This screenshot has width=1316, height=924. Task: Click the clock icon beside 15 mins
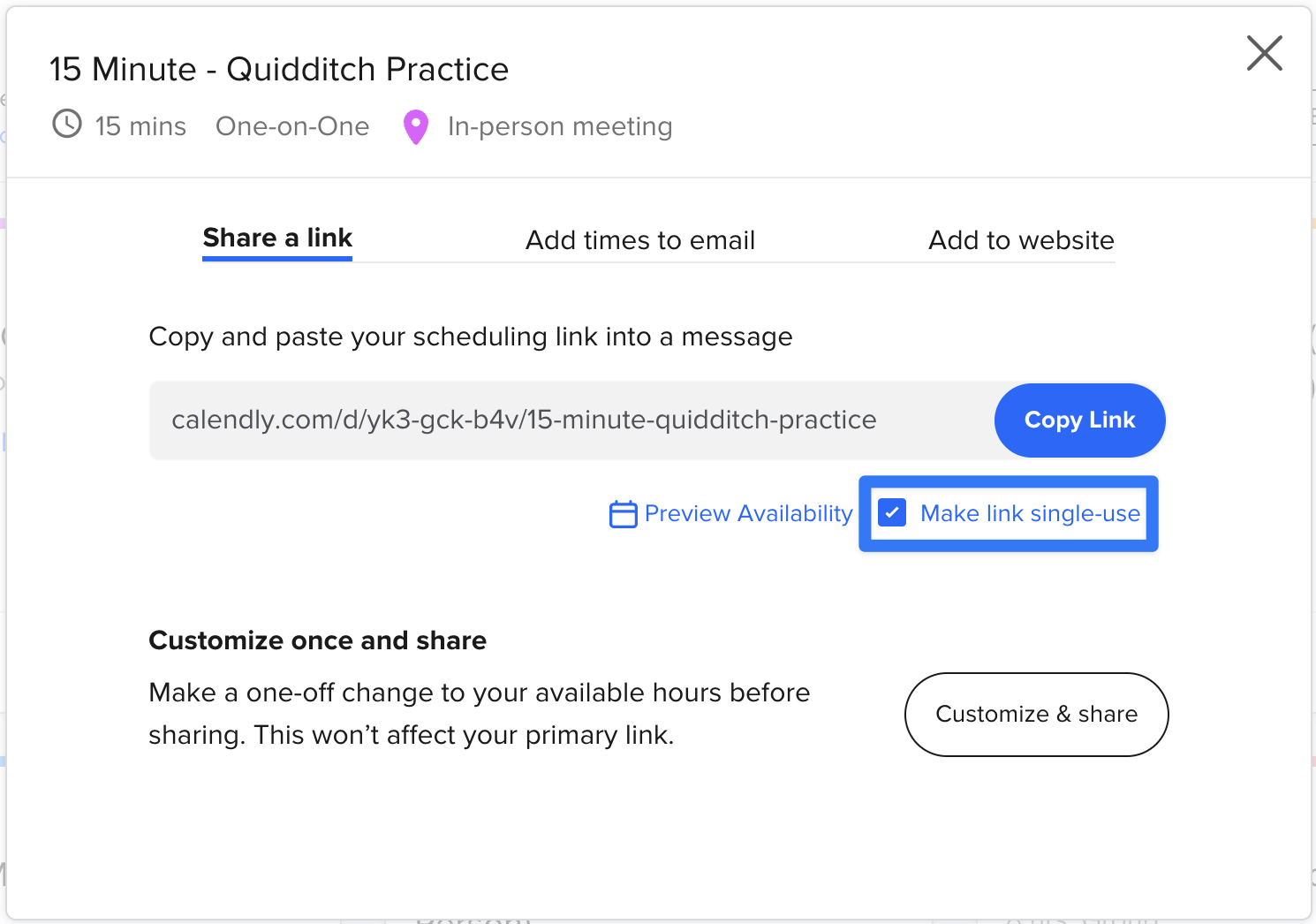(x=67, y=125)
